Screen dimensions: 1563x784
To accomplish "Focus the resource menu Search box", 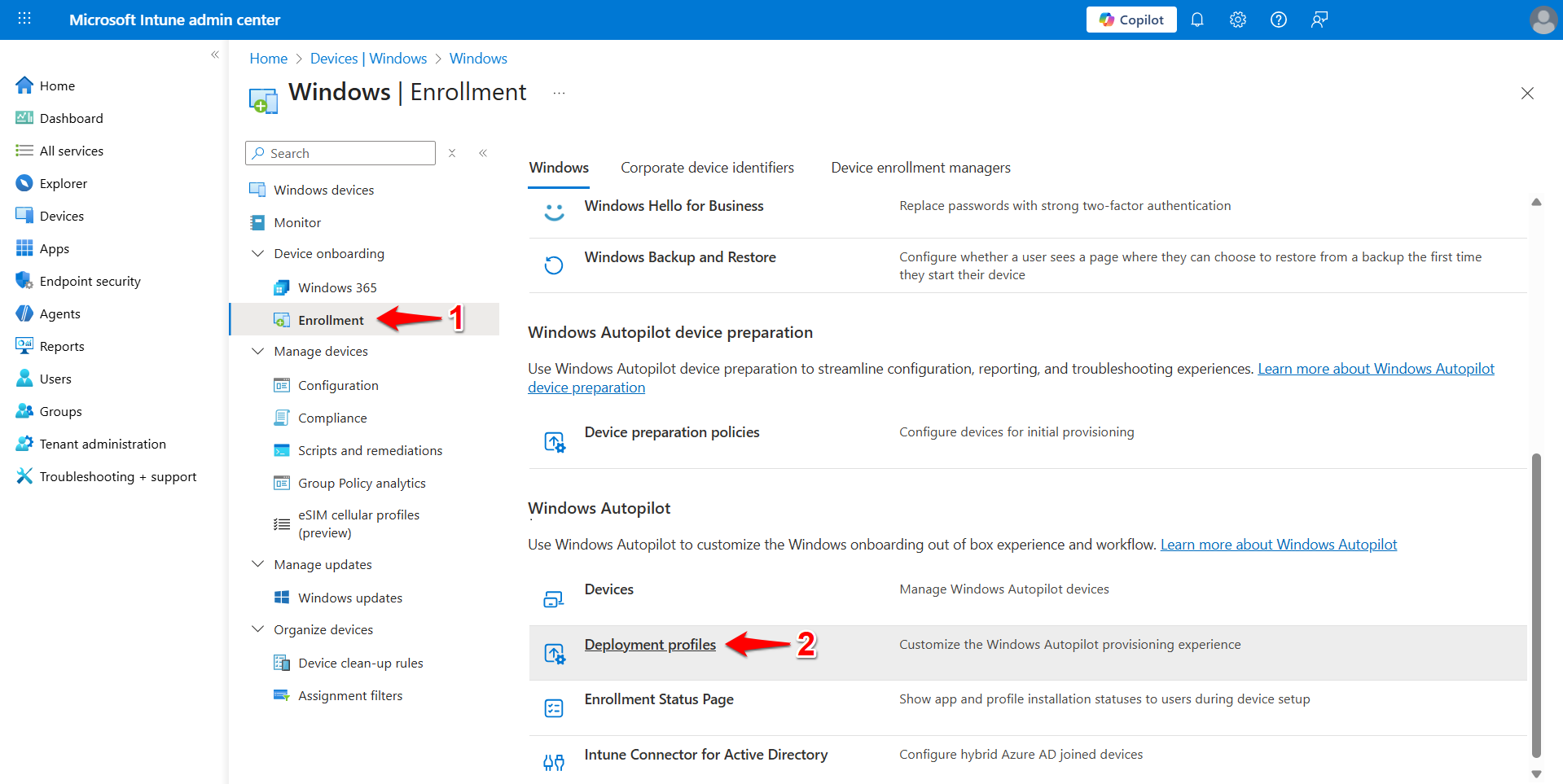I will pos(340,153).
